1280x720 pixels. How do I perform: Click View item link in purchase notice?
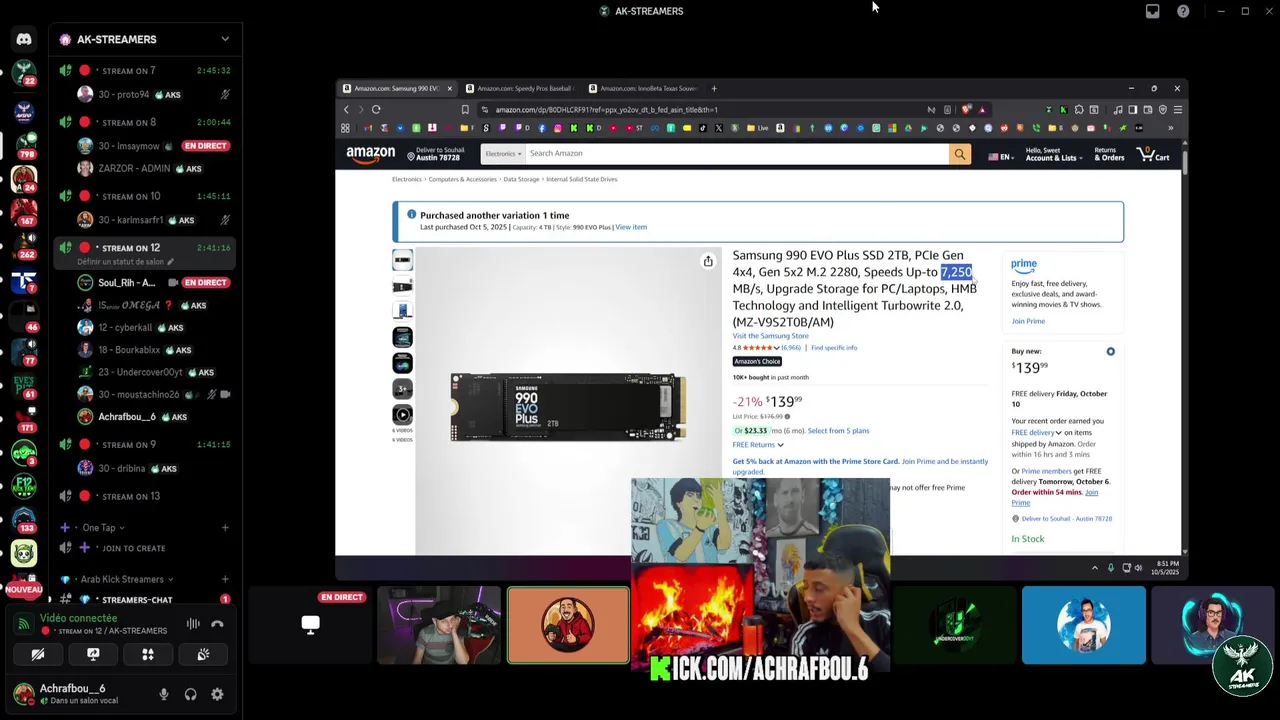(631, 227)
